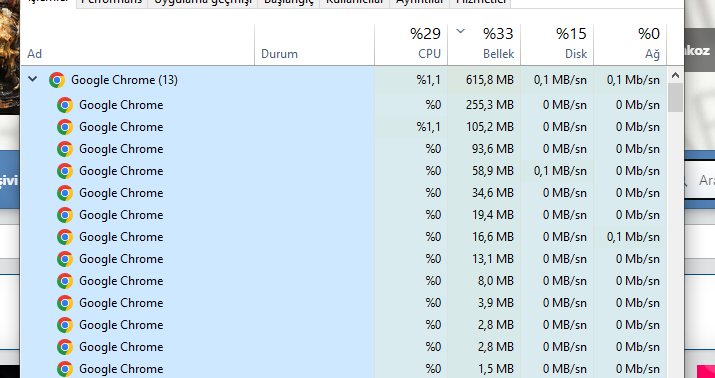Click Chrome icon on the 34,6 MB row
The image size is (715, 378).
(x=65, y=193)
